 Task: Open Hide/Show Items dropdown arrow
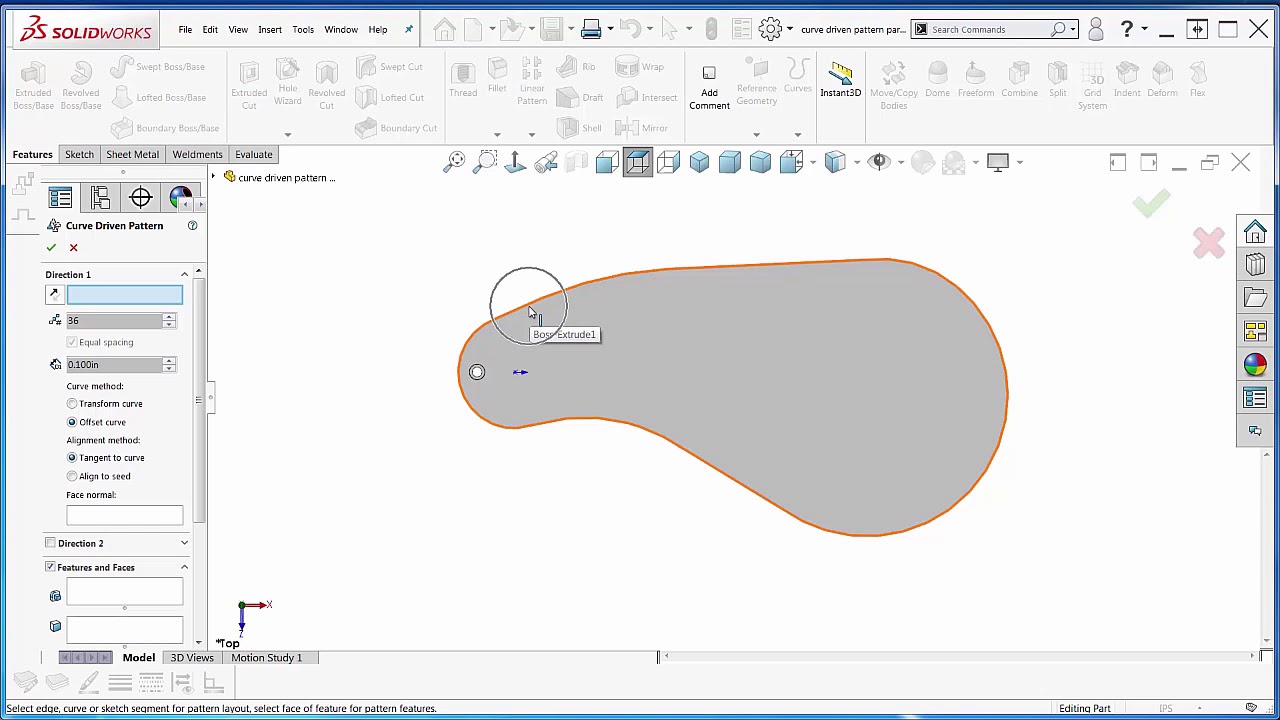pos(900,162)
